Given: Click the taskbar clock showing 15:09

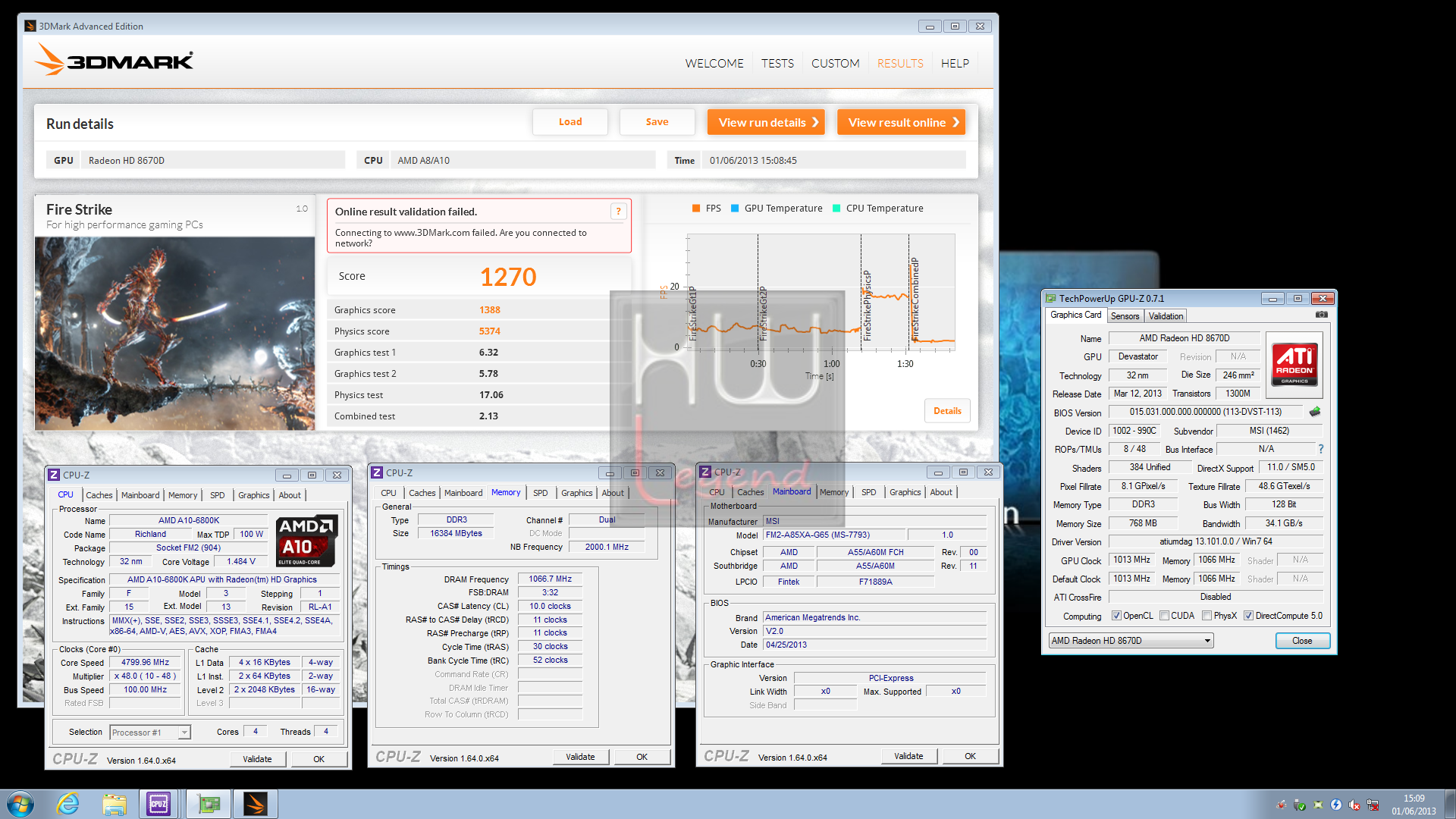Looking at the screenshot, I should 1414,805.
